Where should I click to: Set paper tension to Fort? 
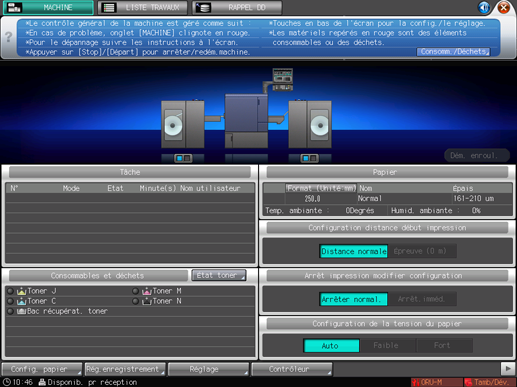444,346
